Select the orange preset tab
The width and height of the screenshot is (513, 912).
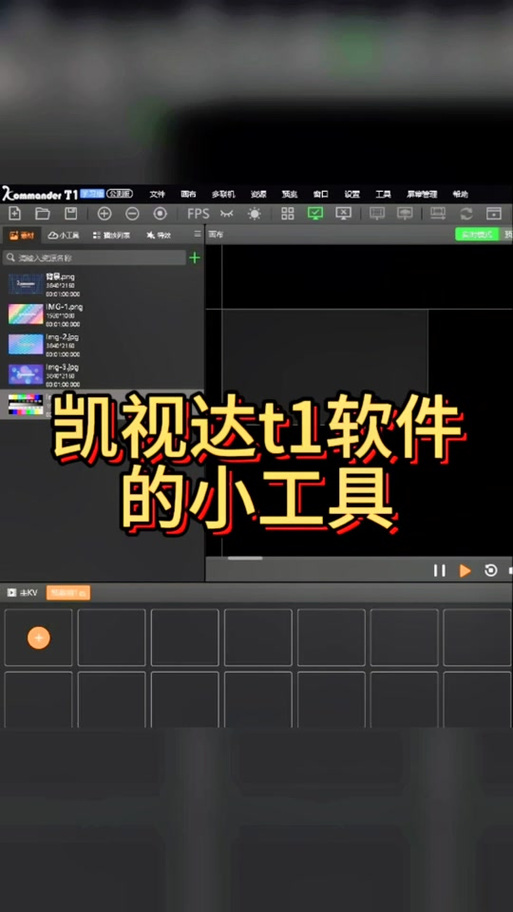pos(68,593)
